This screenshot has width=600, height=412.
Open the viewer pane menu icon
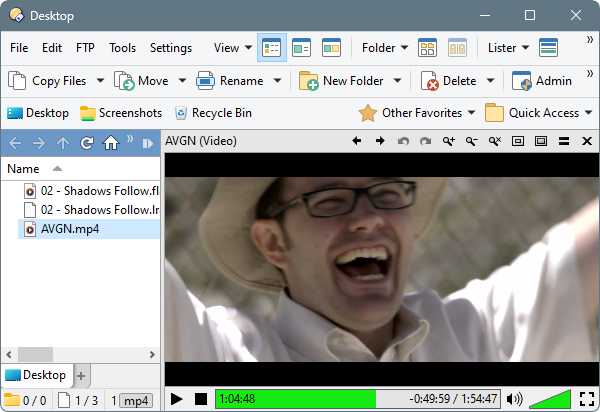[x=564, y=141]
